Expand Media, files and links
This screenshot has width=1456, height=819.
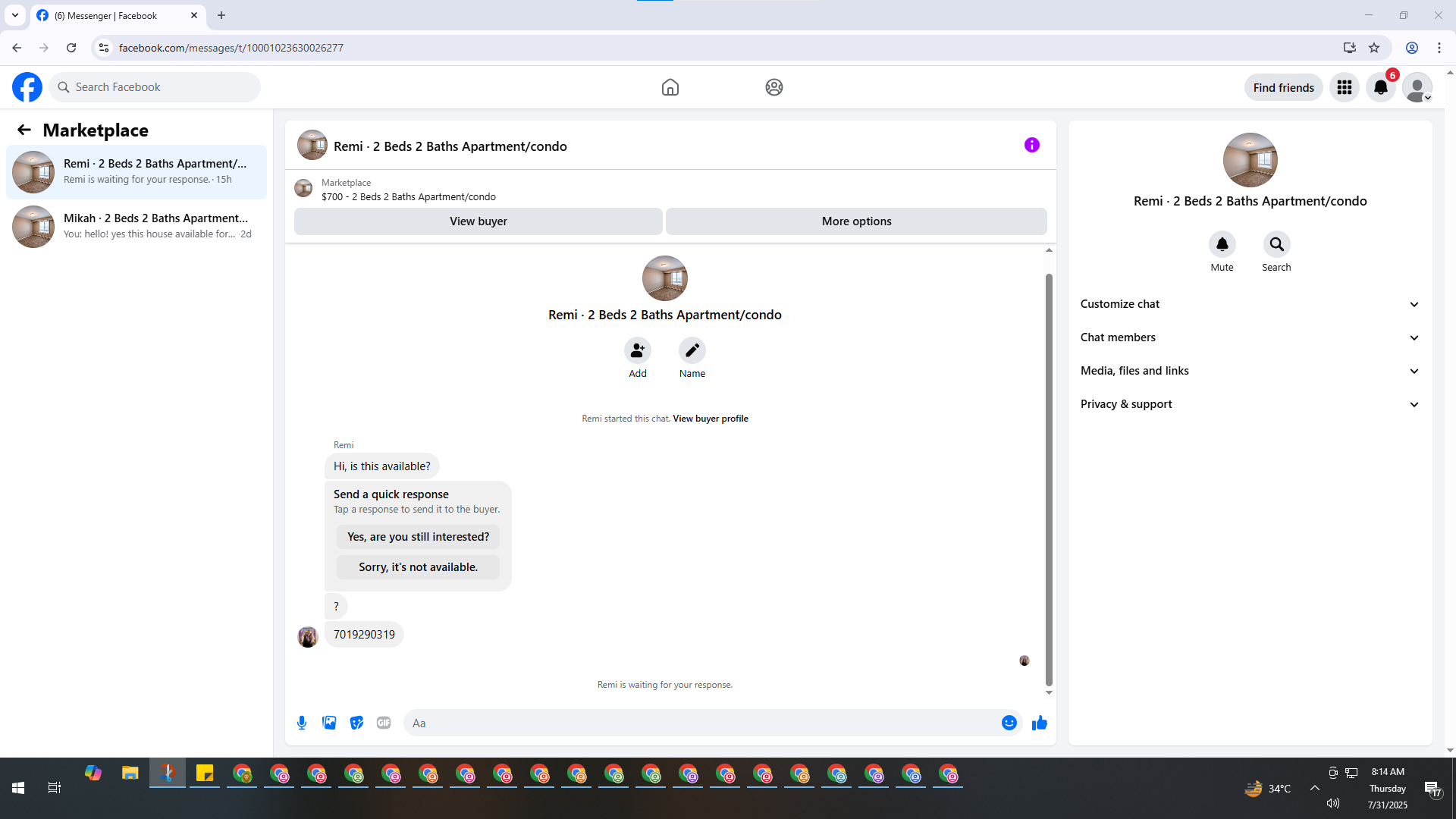[1250, 371]
